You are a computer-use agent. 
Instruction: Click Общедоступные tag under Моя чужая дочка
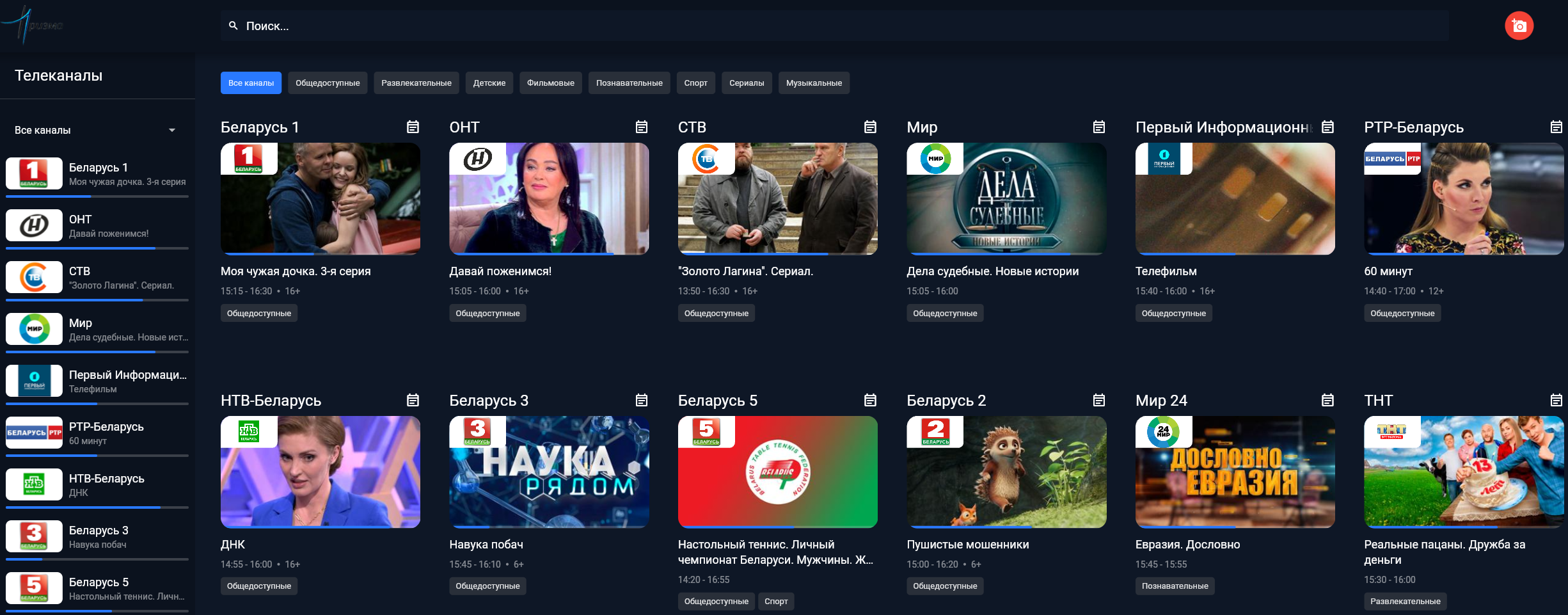pos(259,313)
